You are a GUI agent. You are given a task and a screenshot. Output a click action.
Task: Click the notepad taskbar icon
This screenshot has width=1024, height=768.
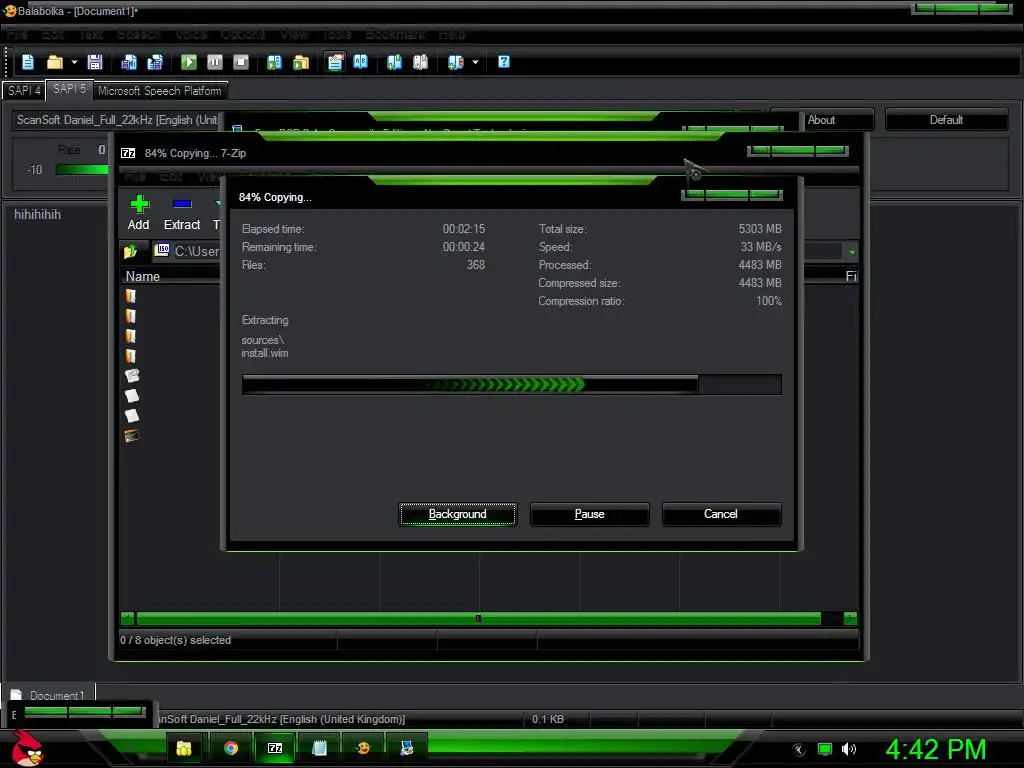coord(319,748)
